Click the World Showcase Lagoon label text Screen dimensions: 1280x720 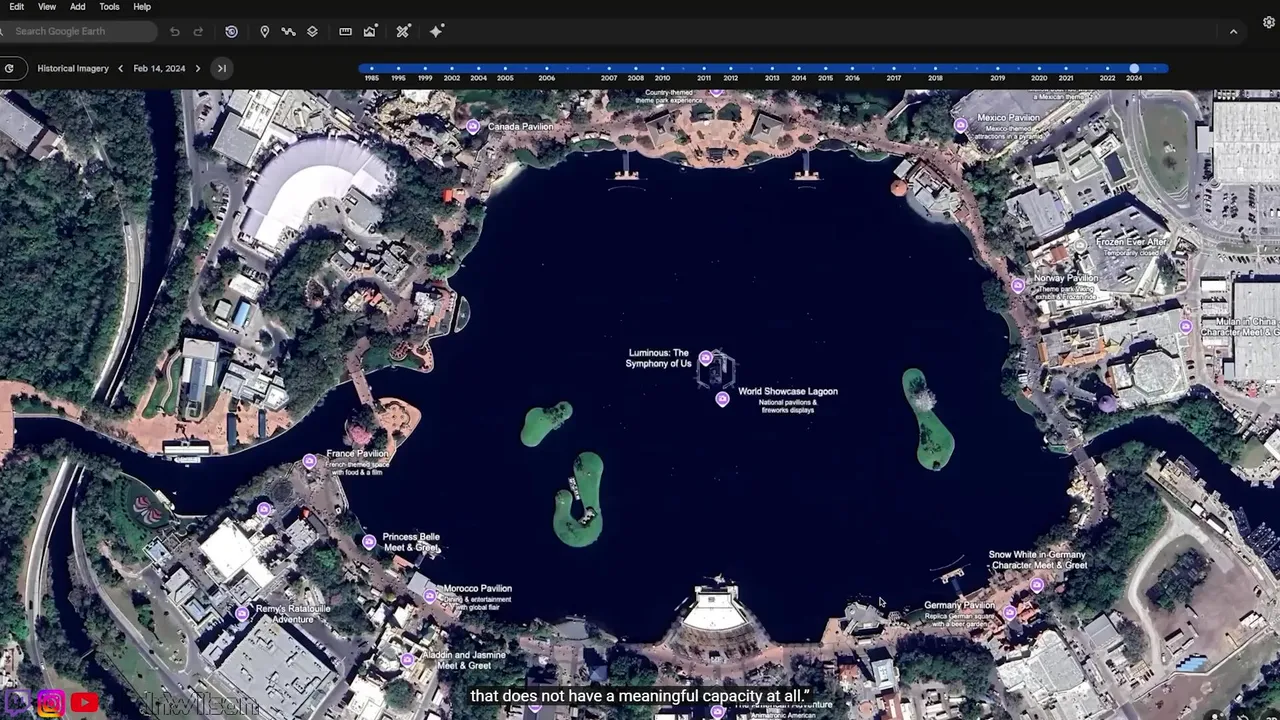coord(788,391)
